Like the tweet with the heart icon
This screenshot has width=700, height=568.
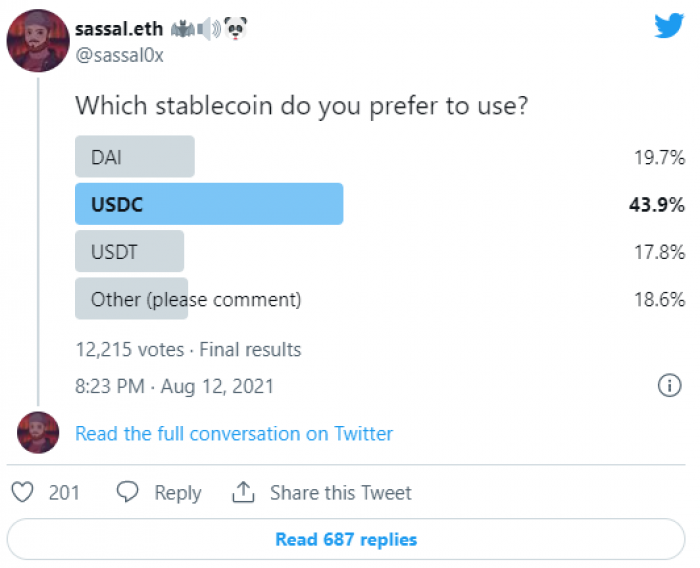[22, 492]
